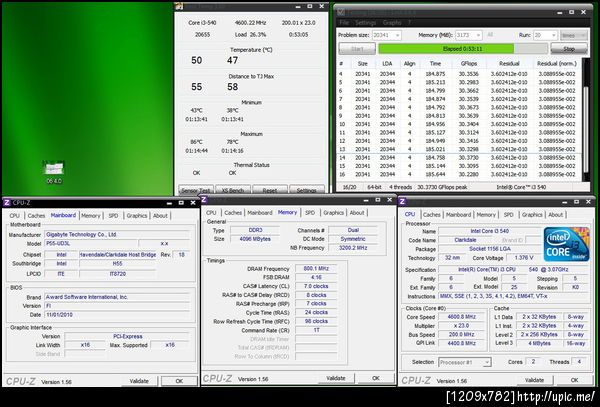Click Validate in CPU-Z Memory window
This screenshot has width=600, height=407.
click(x=336, y=378)
